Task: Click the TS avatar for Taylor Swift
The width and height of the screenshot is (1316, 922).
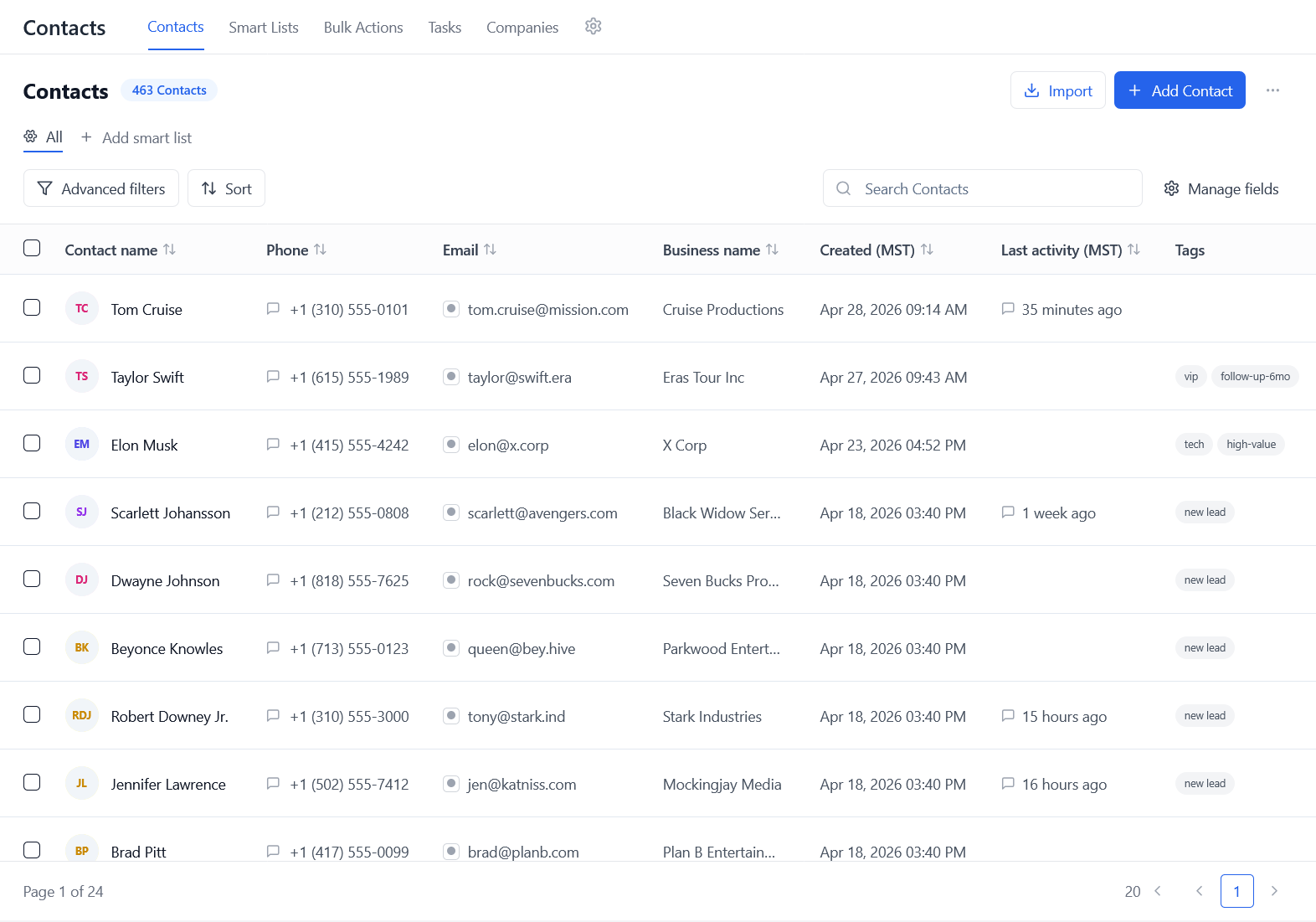Action: pos(82,376)
